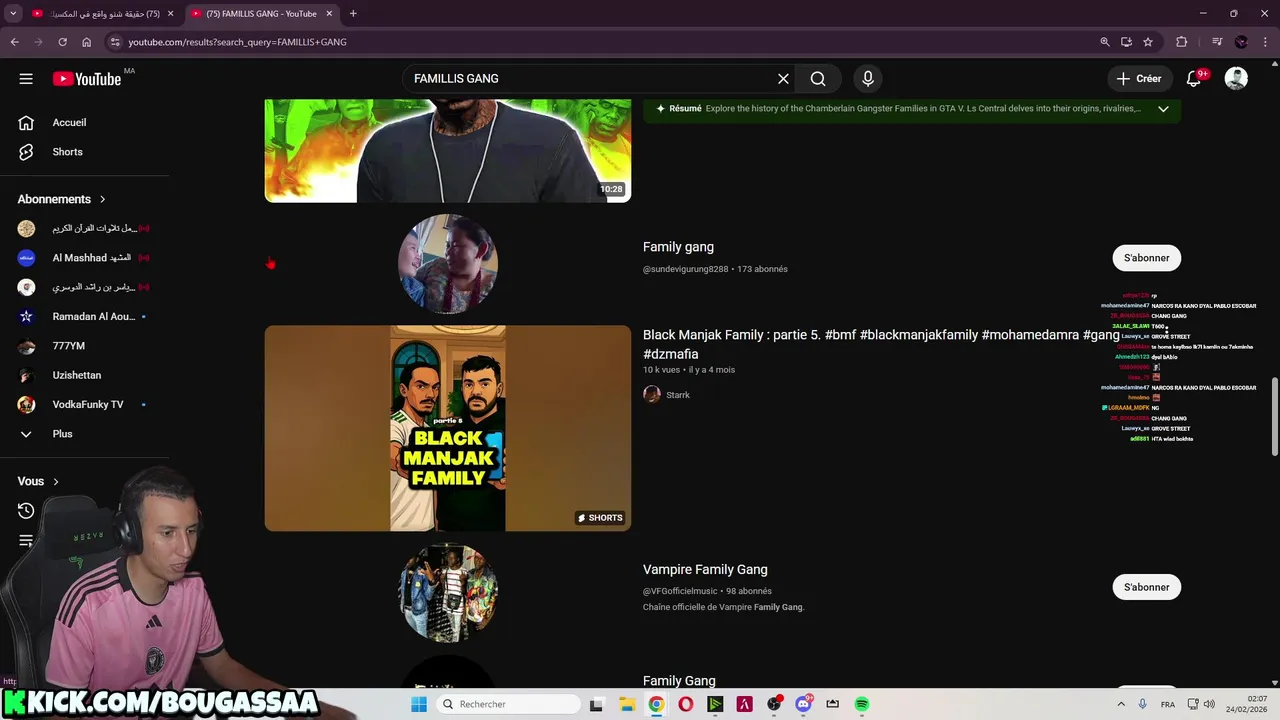The image size is (1280, 720).
Task: Expand the Abonnements section
Action: point(62,199)
